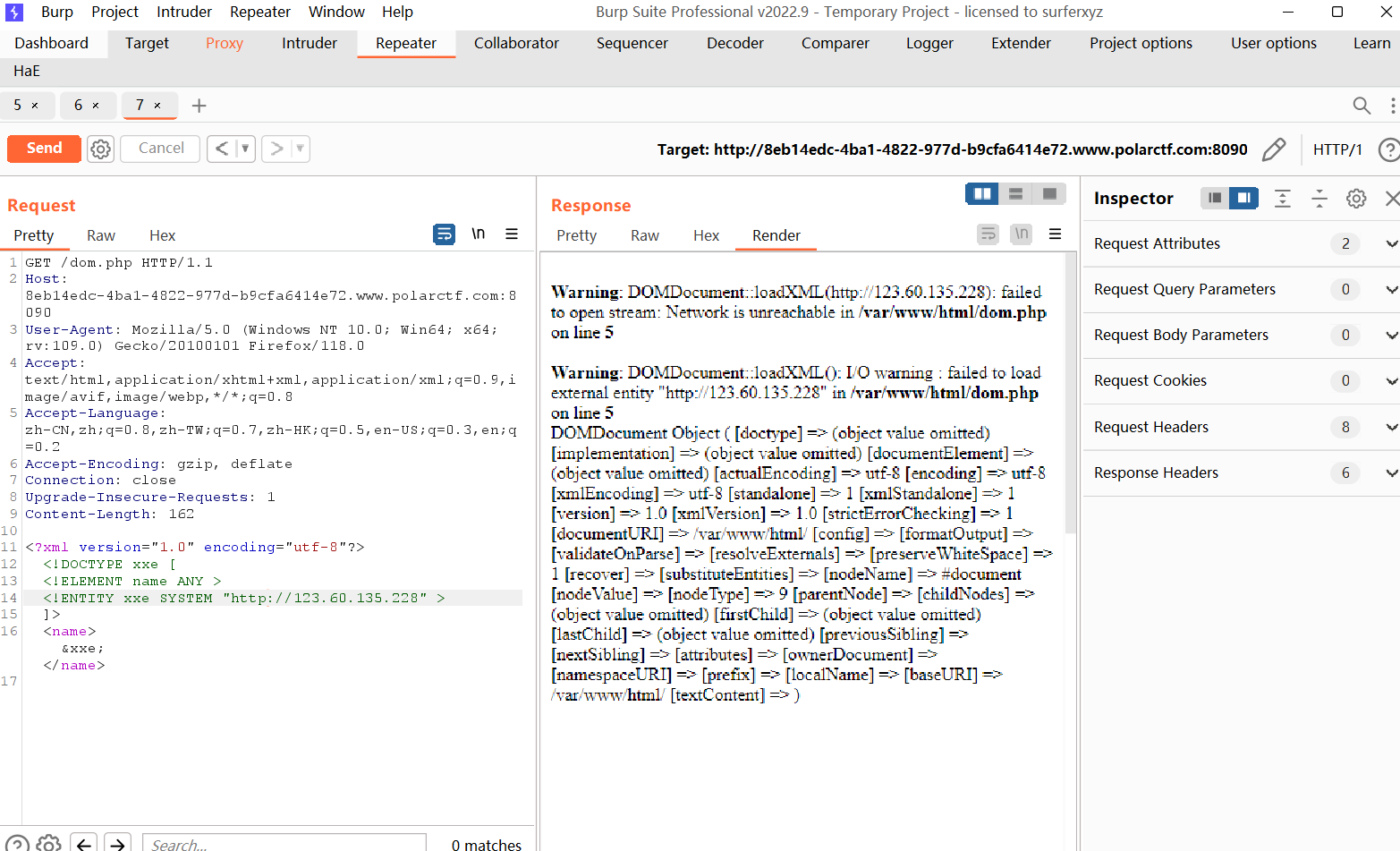
Task: Open Repeater settings gear next to Send
Action: (101, 149)
